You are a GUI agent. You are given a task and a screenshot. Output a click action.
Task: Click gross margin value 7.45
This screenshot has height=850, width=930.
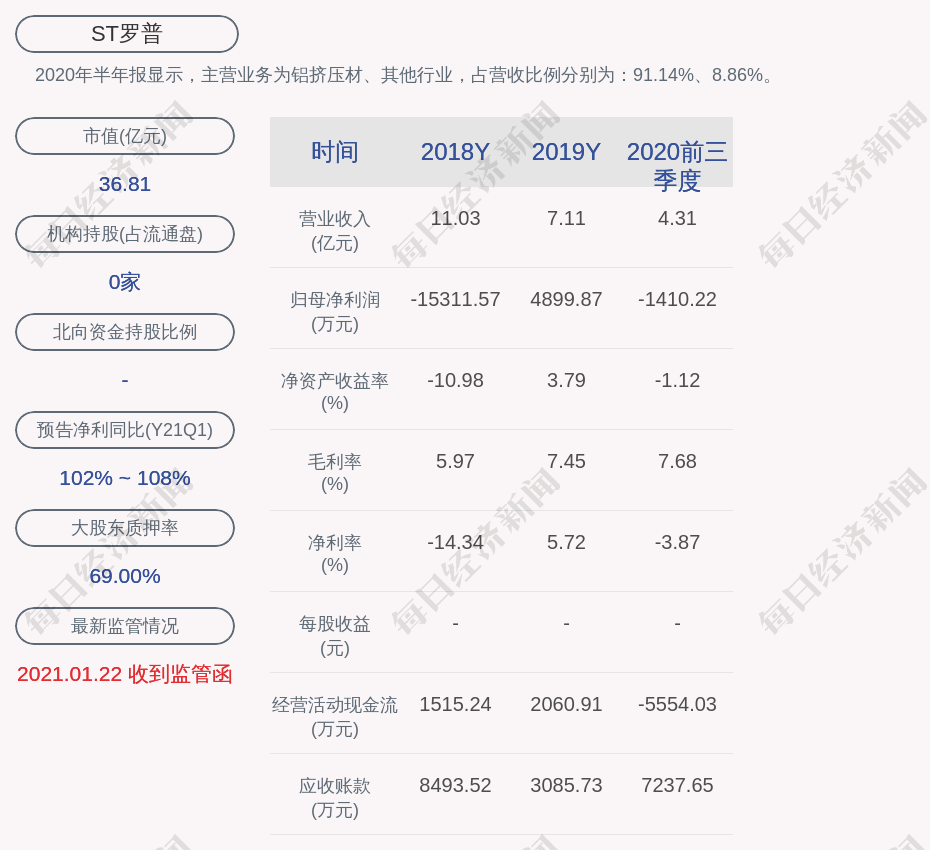(x=566, y=461)
